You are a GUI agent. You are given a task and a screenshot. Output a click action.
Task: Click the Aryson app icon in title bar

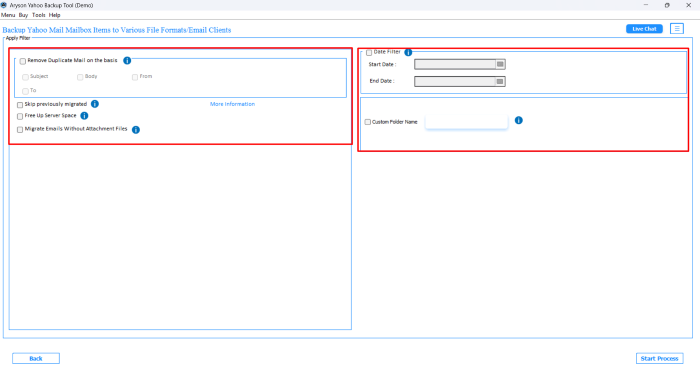point(4,5)
